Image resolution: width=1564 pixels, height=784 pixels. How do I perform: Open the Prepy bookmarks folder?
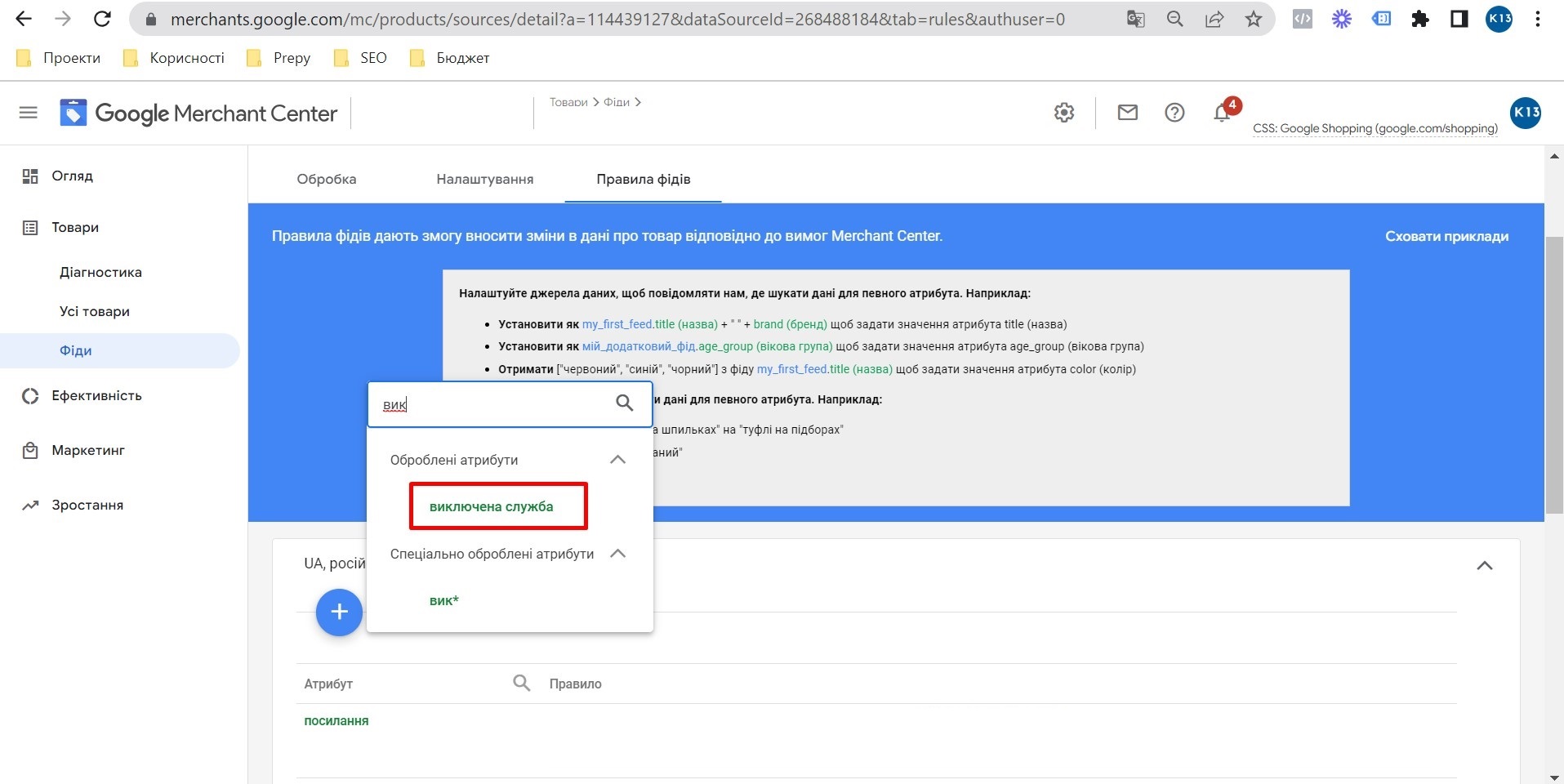pyautogui.click(x=279, y=57)
